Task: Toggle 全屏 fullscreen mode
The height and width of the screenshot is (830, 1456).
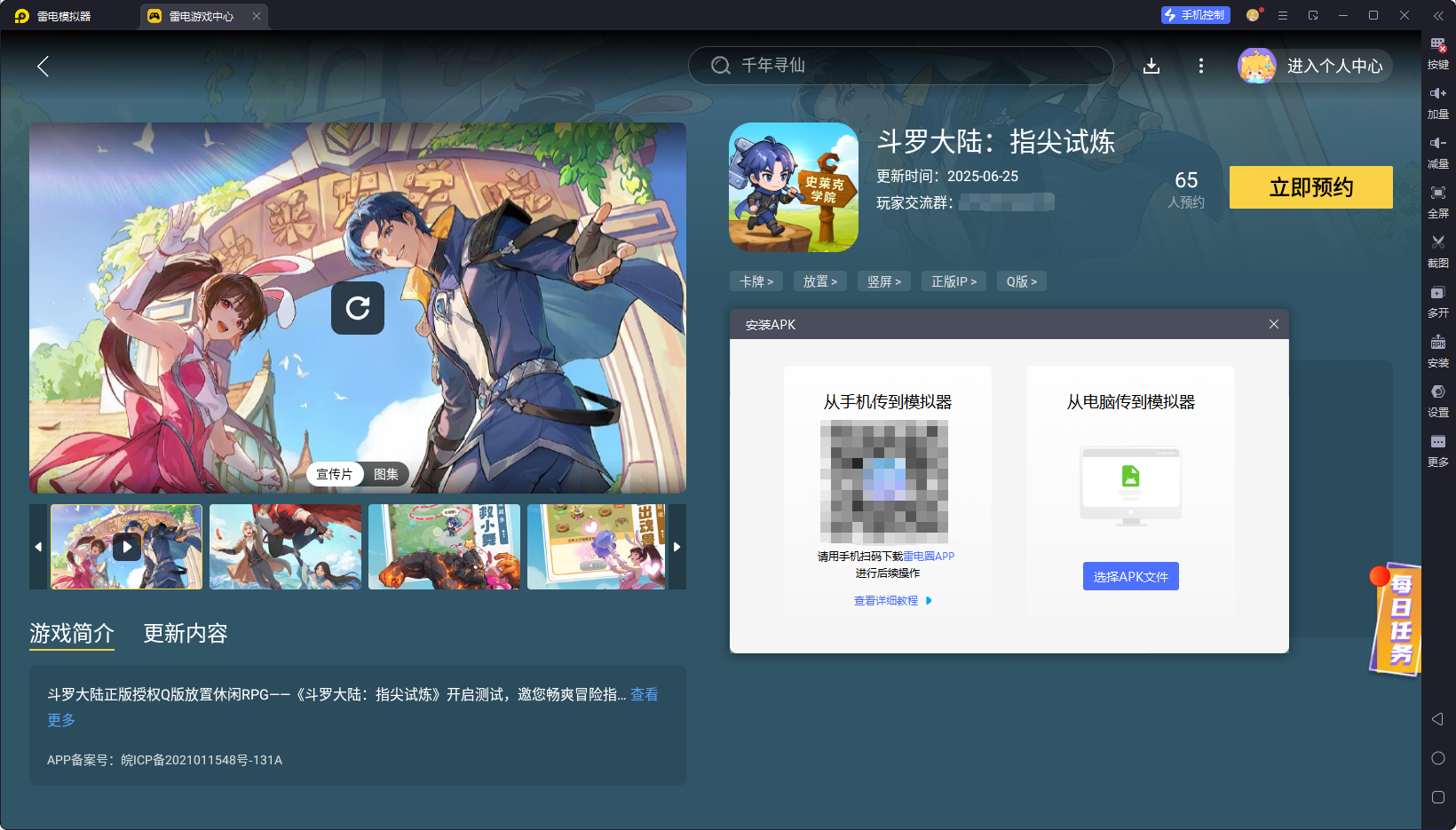Action: [1438, 202]
